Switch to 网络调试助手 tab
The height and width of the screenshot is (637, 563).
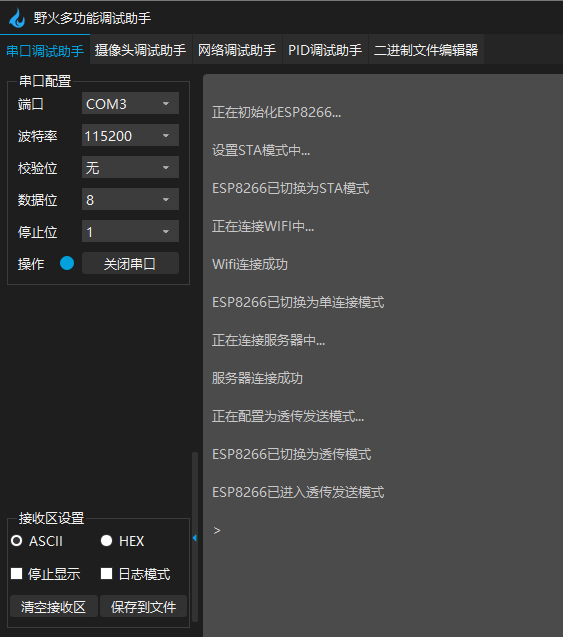tap(237, 50)
